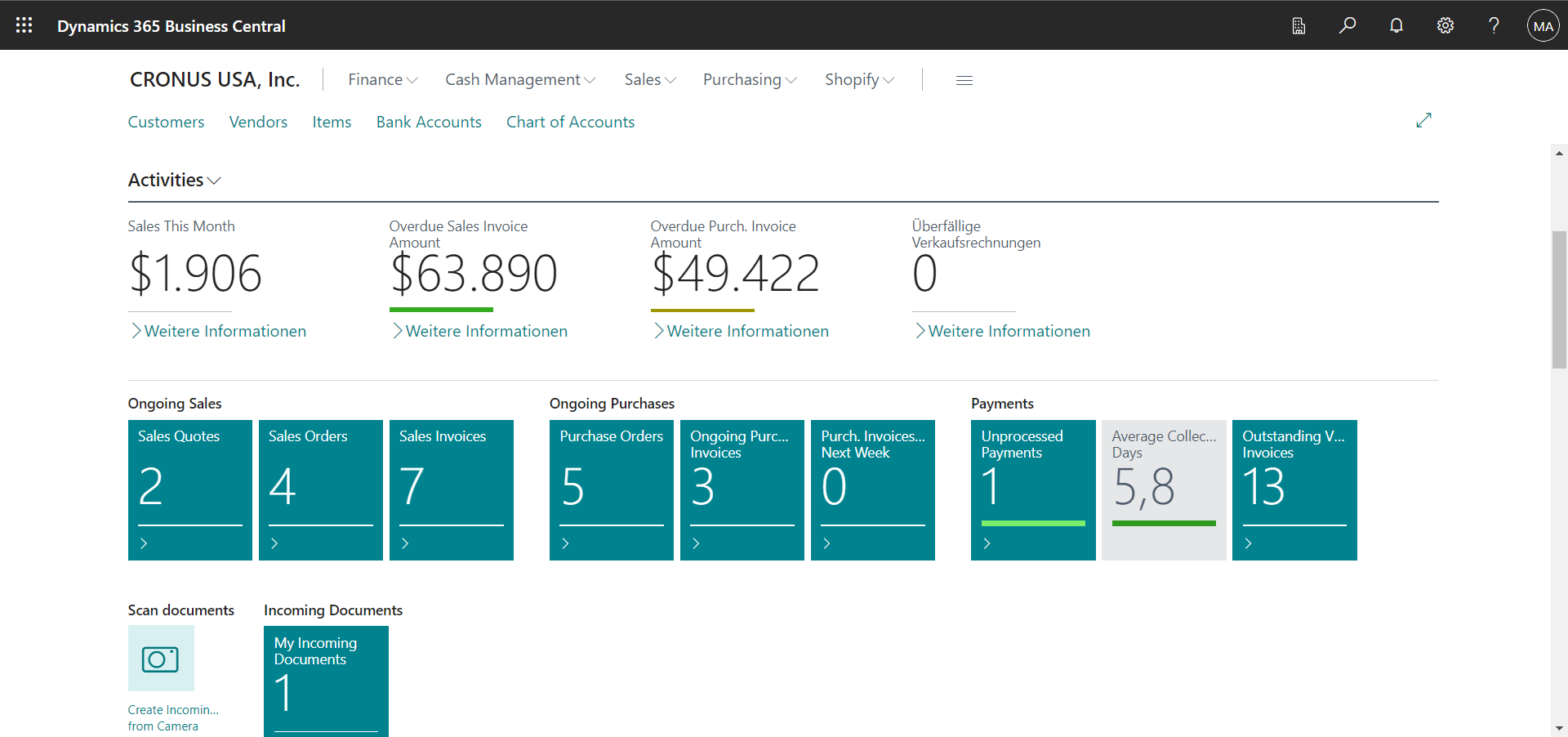Click the help question mark icon
This screenshot has height=737, width=1568.
coord(1494,25)
